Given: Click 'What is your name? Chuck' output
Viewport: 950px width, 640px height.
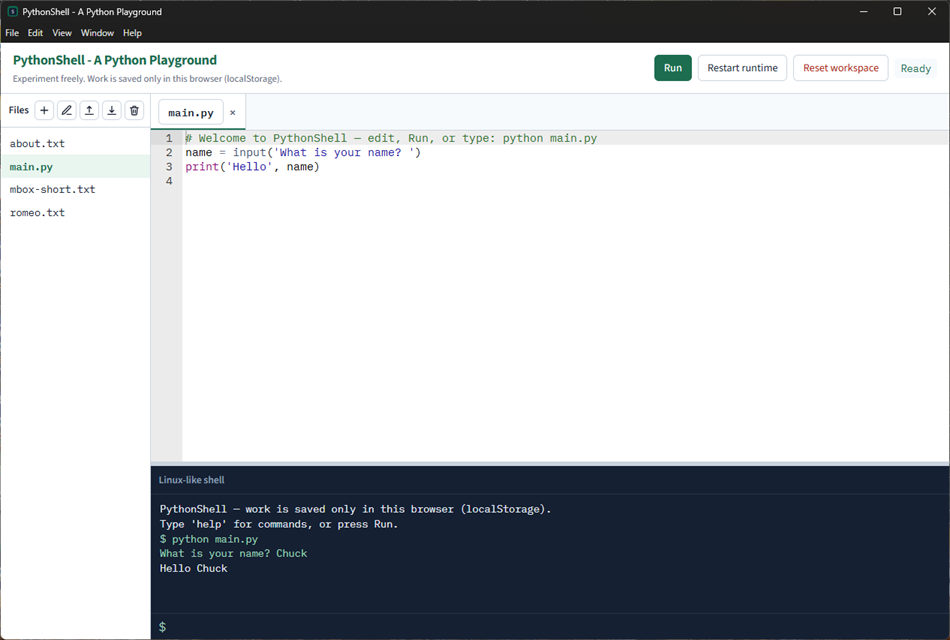Looking at the screenshot, I should pyautogui.click(x=233, y=553).
